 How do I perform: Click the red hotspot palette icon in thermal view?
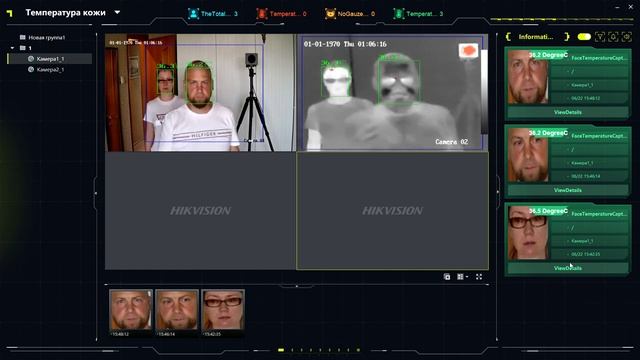tap(469, 51)
